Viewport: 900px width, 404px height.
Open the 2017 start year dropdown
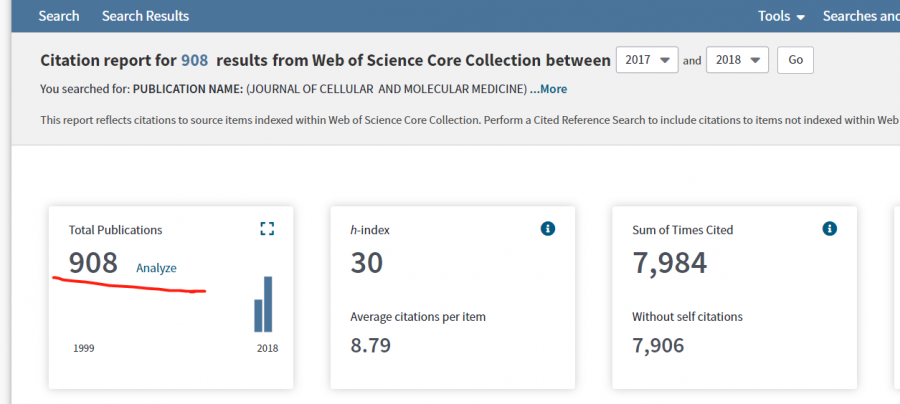point(647,60)
